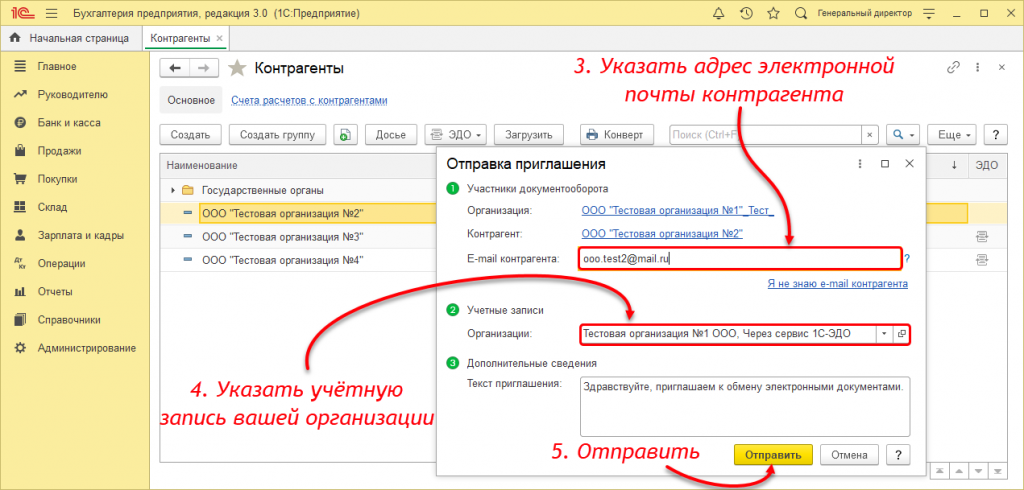Open Покупки section
The image size is (1024, 490).
57,178
